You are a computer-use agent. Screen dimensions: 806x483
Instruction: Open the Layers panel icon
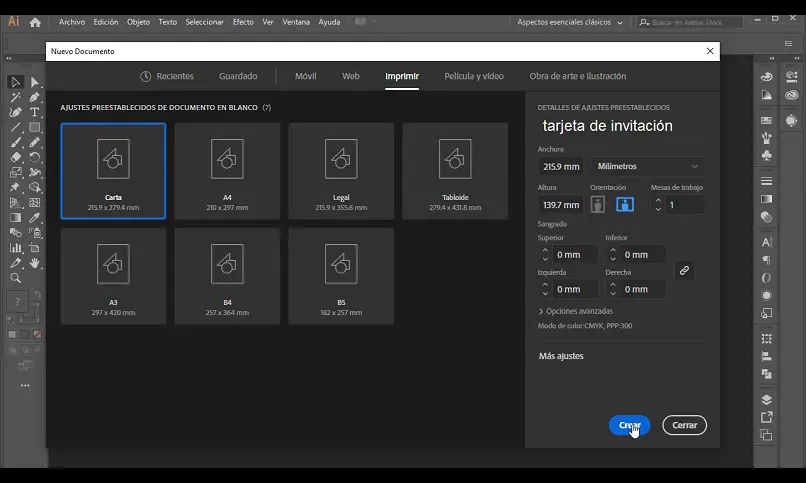click(x=766, y=399)
